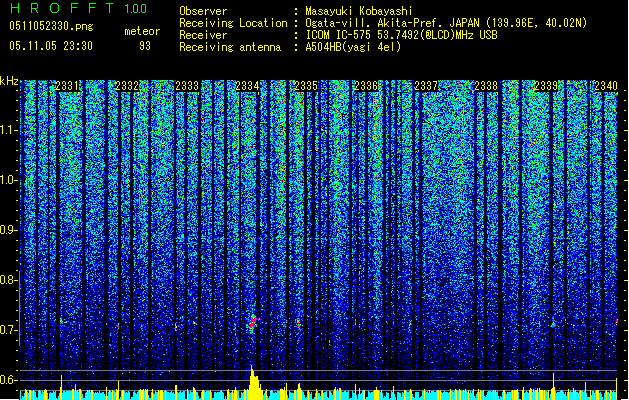Select the ICOM IC-575 receiver description
The width and height of the screenshot is (629, 400).
(x=402, y=35)
